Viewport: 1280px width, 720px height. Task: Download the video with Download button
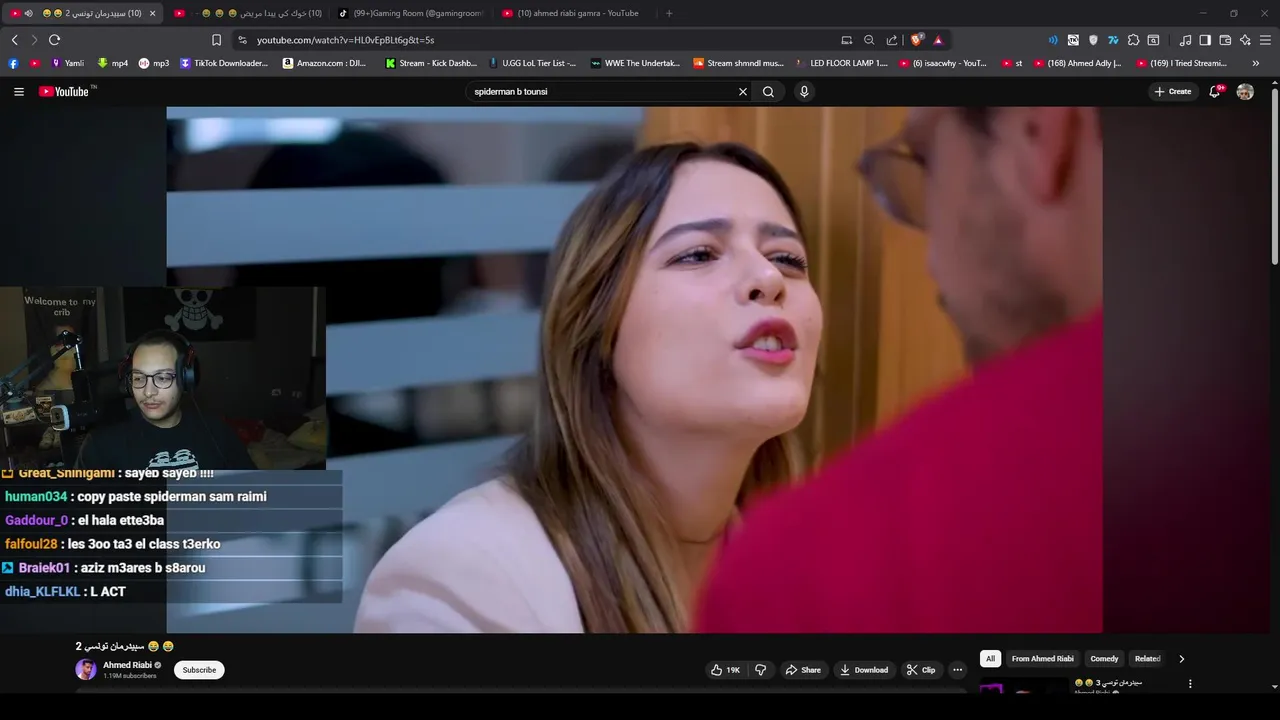(864, 670)
